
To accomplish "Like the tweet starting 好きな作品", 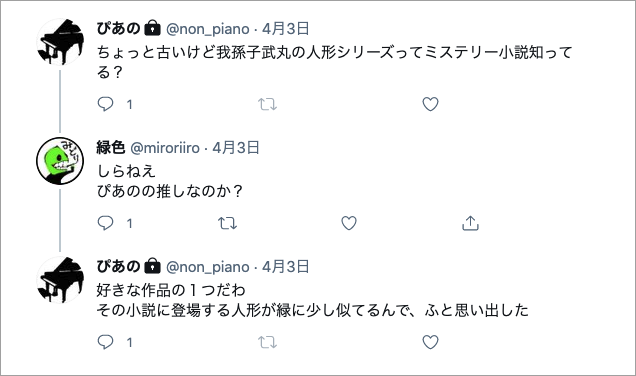I will click(430, 342).
